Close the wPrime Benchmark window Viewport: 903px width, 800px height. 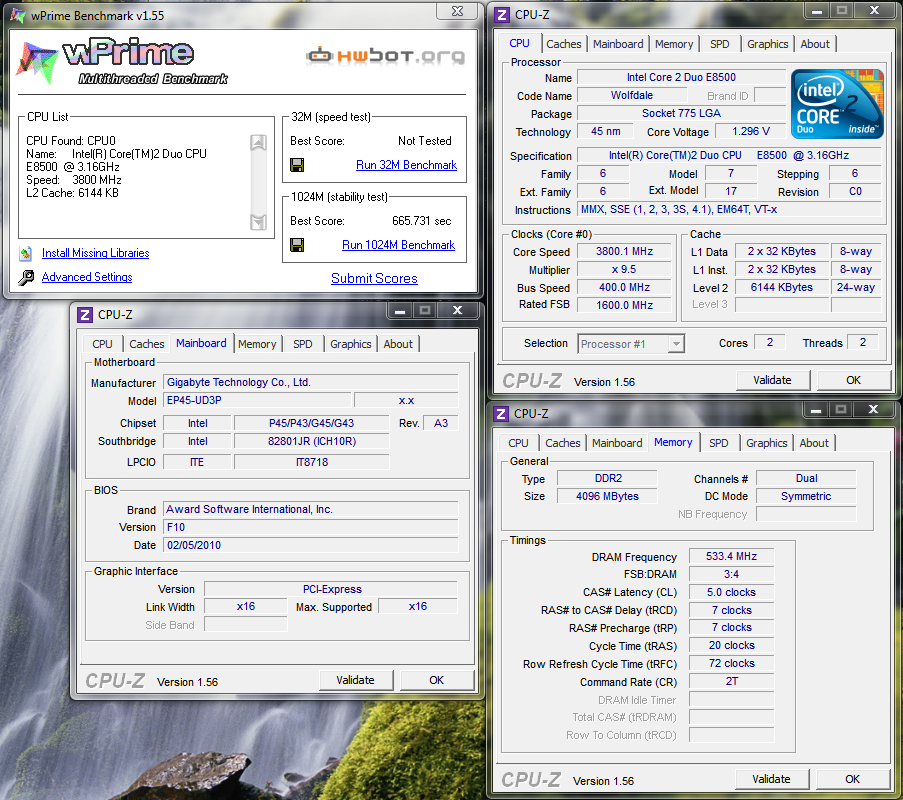457,11
